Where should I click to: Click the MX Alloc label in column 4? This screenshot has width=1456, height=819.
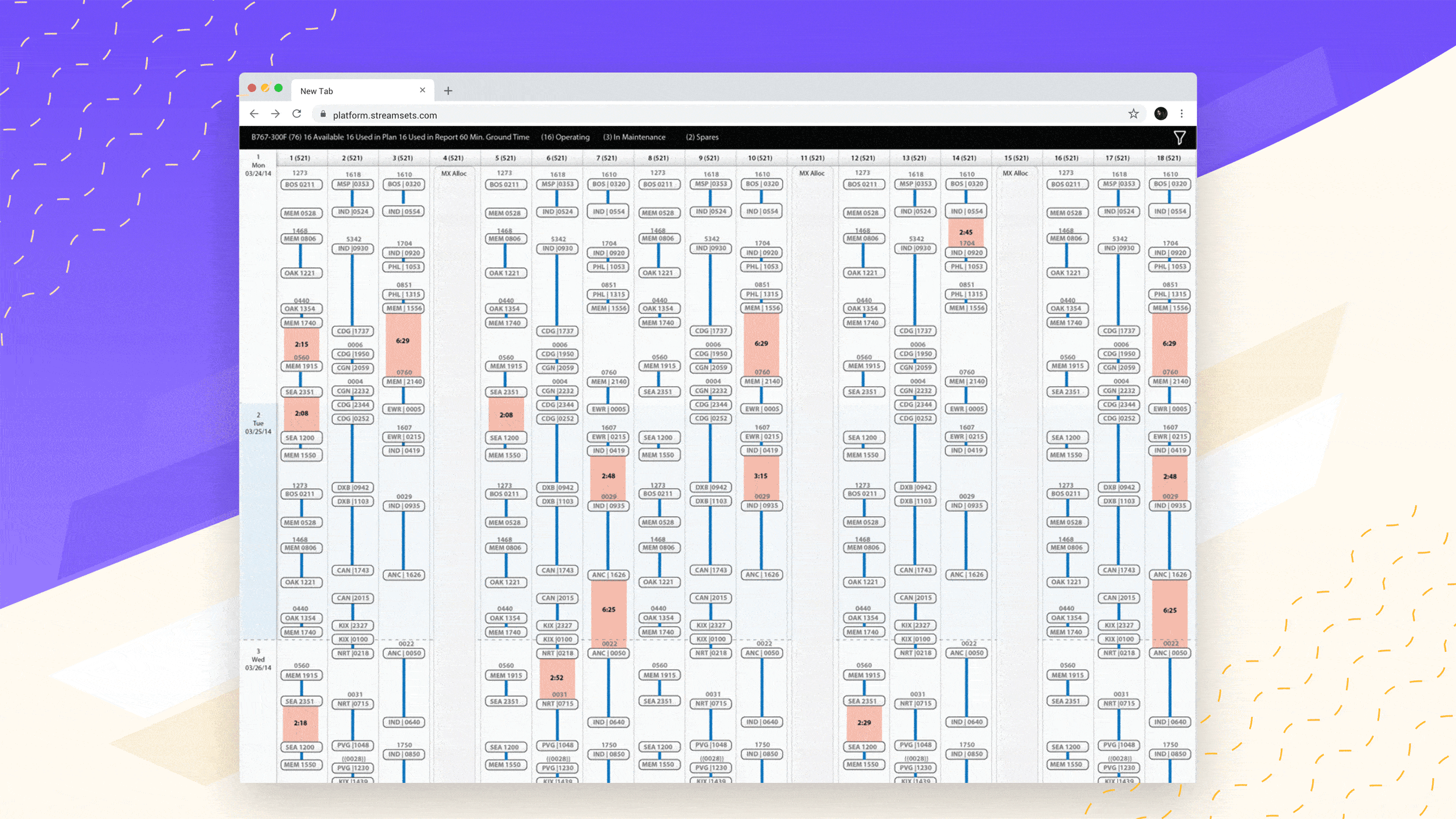[x=454, y=174]
